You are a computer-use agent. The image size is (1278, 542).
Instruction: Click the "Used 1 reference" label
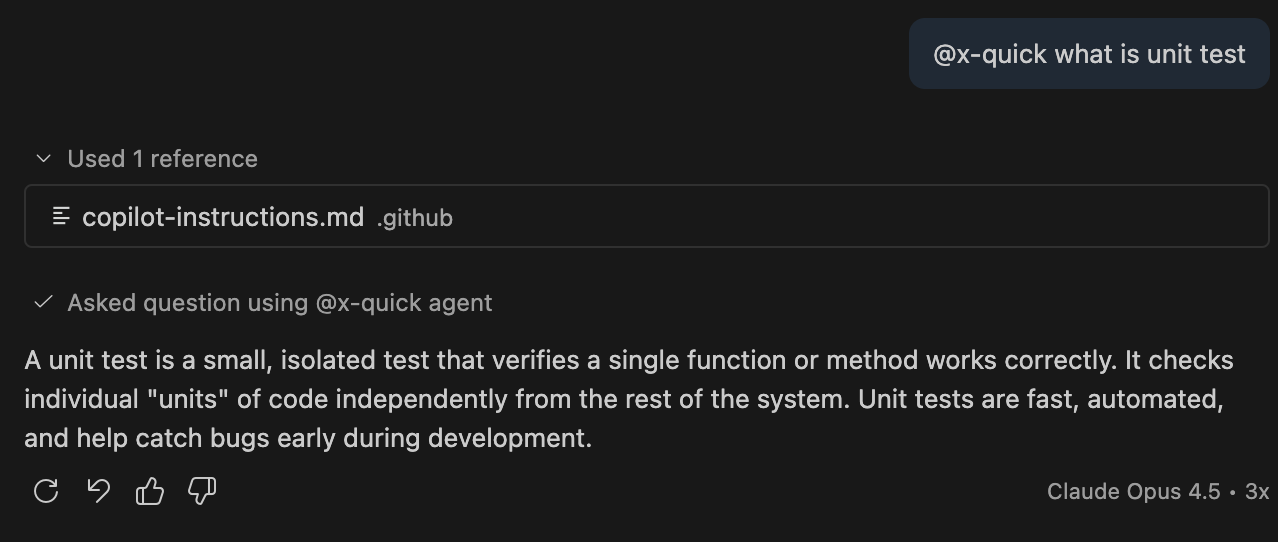coord(162,158)
